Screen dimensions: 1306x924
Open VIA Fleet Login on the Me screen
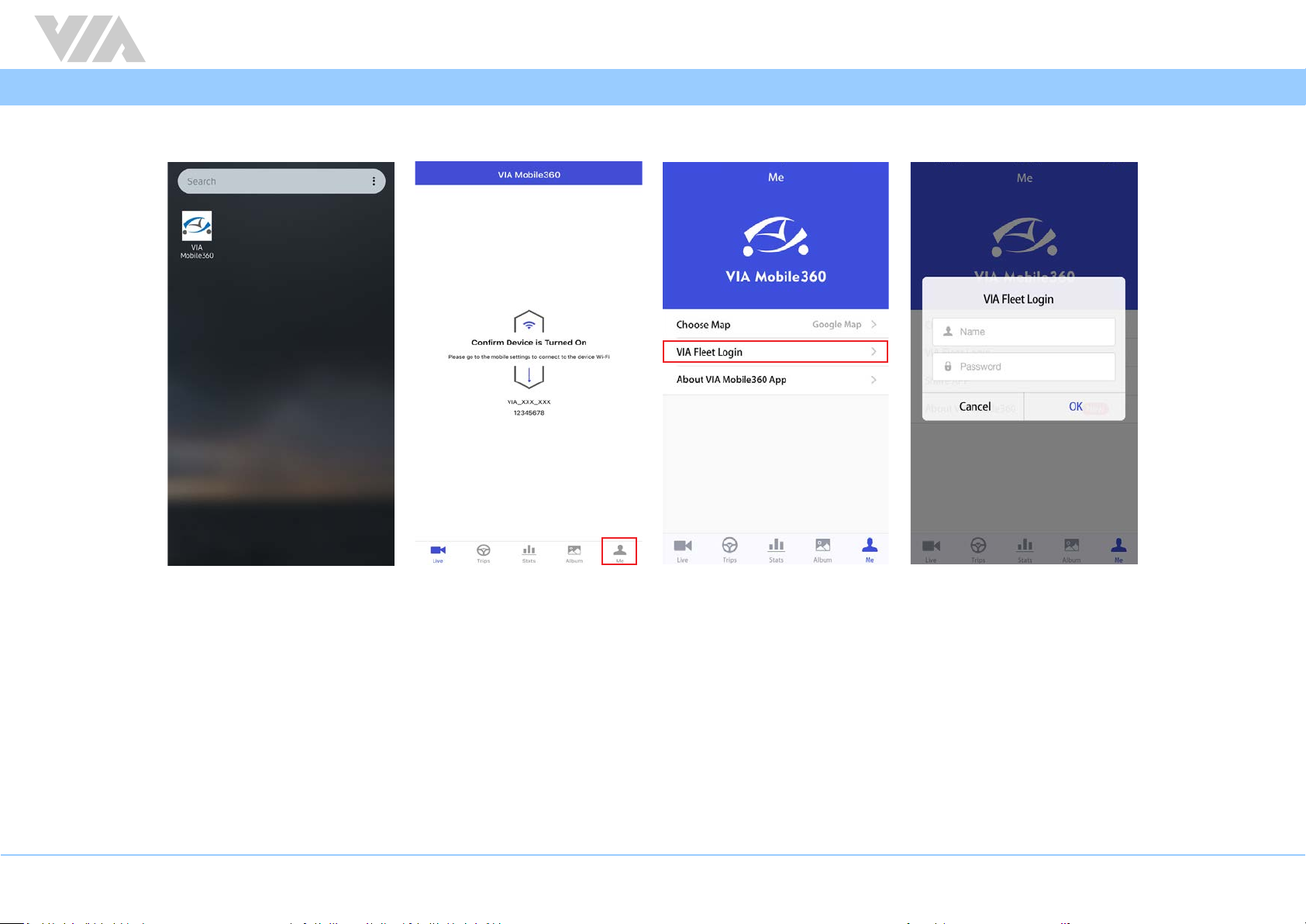coord(775,352)
